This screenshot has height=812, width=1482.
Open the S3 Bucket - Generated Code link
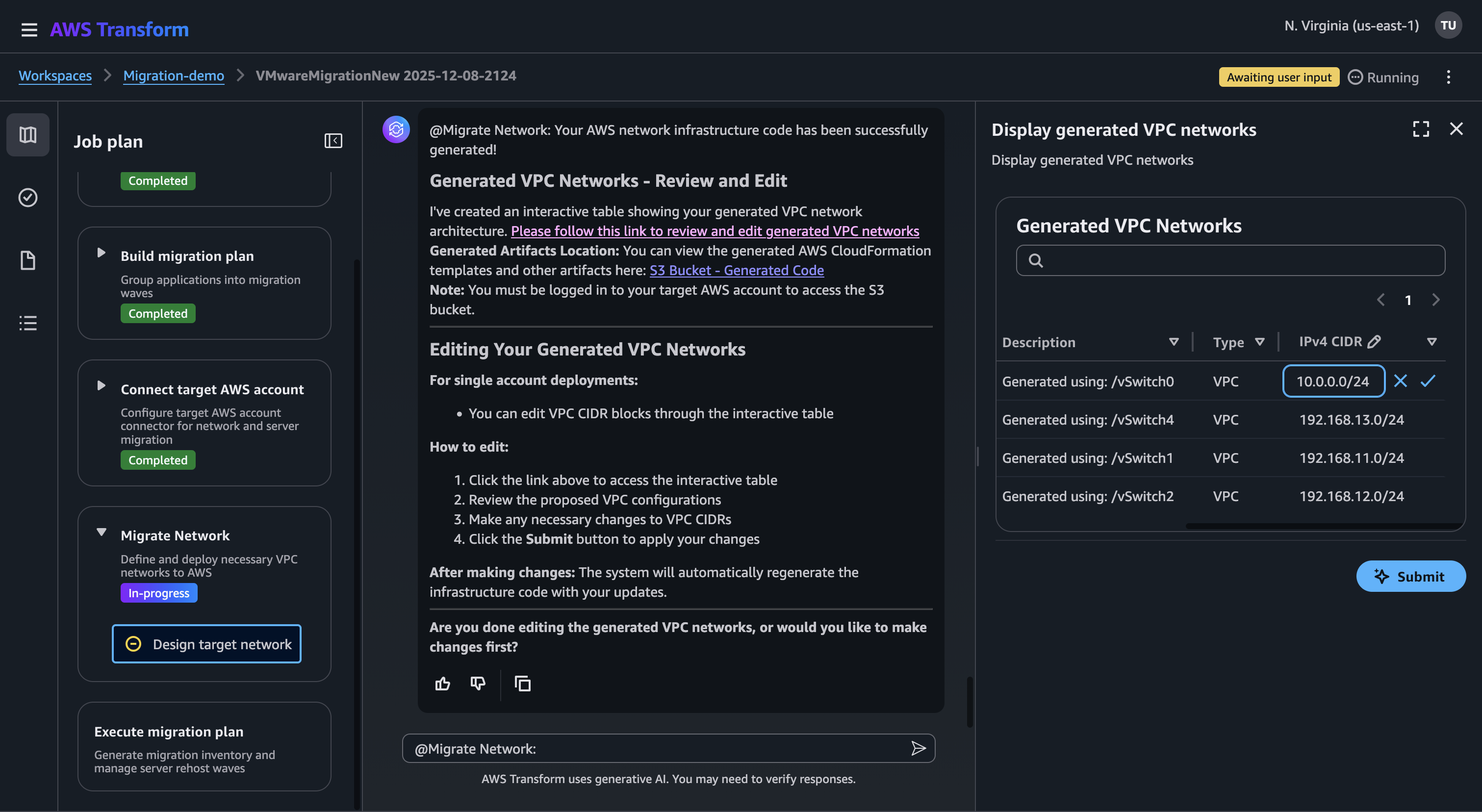[x=737, y=270]
